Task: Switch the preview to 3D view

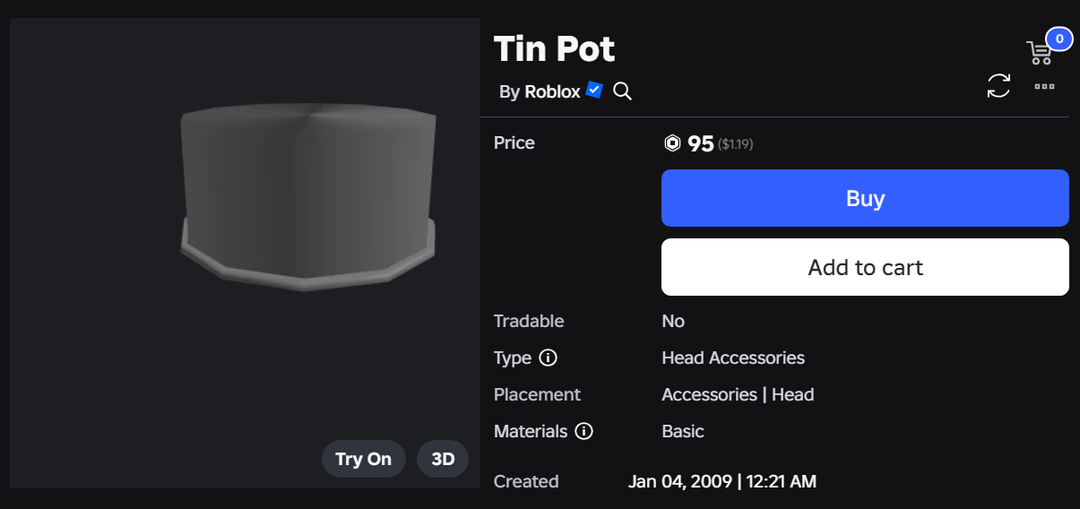Action: [x=442, y=459]
